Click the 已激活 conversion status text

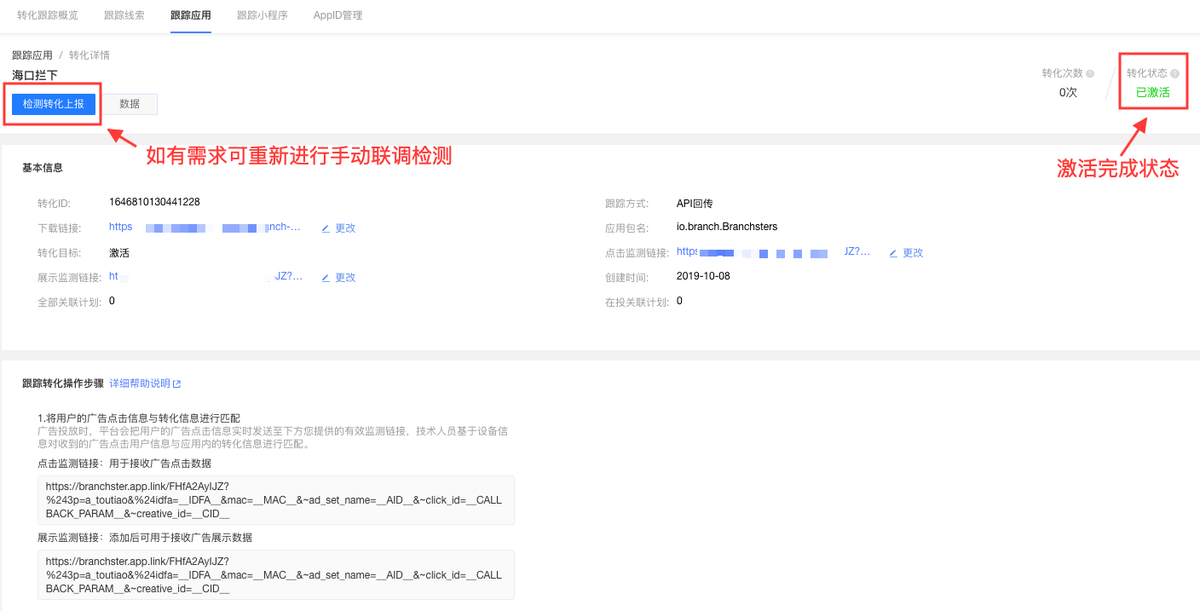(1153, 92)
